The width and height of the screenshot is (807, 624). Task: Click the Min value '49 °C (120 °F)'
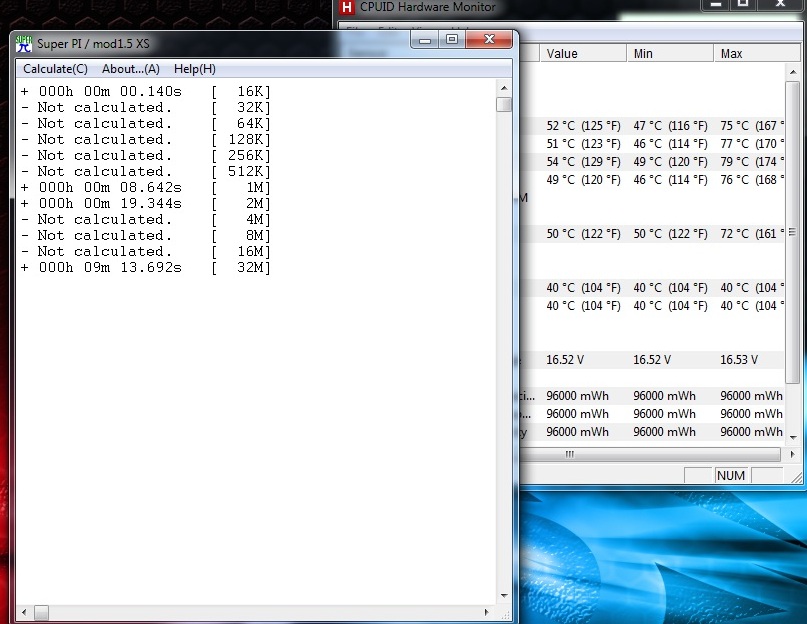pos(670,162)
